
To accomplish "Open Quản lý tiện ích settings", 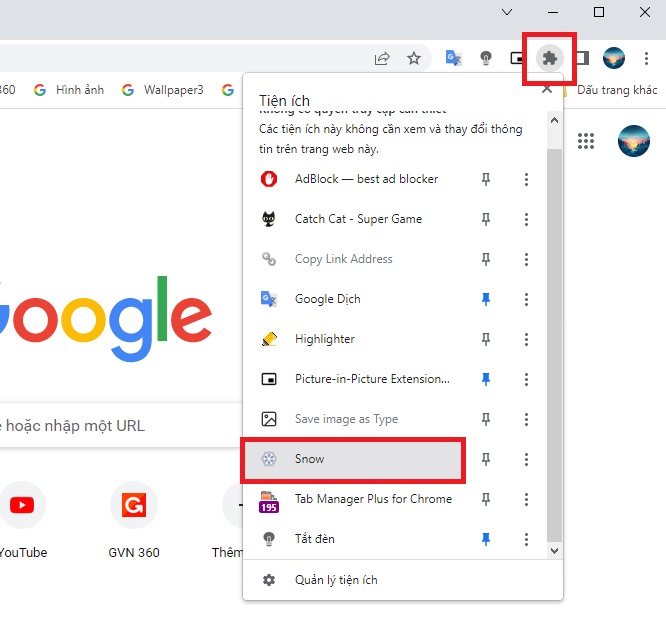I will click(335, 580).
